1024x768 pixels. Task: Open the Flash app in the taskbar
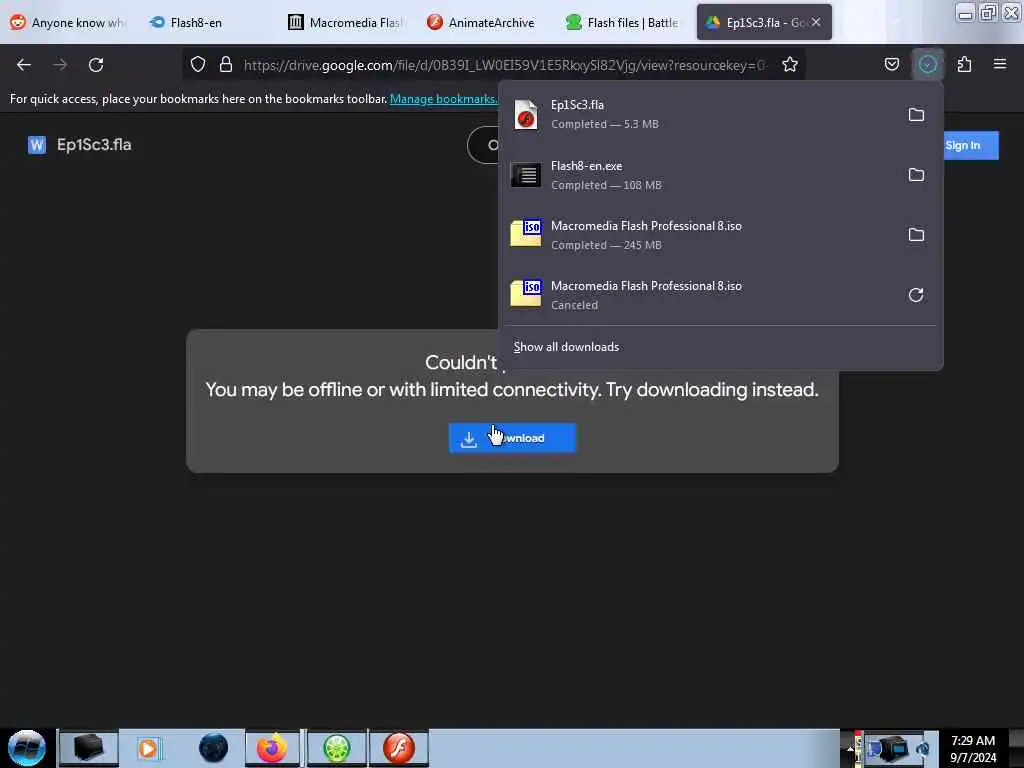(399, 748)
